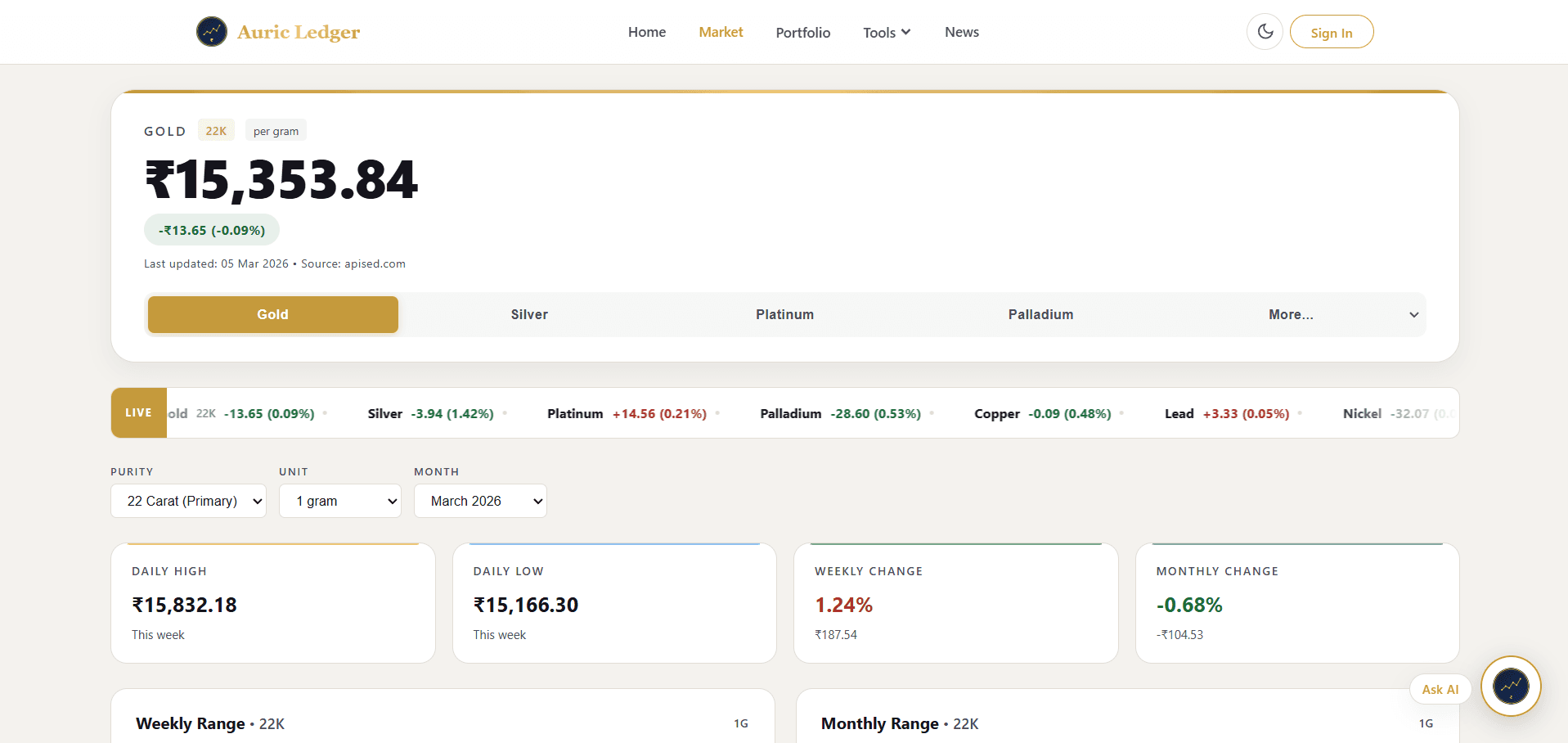Toggle dark mode with the moon icon

click(1265, 31)
